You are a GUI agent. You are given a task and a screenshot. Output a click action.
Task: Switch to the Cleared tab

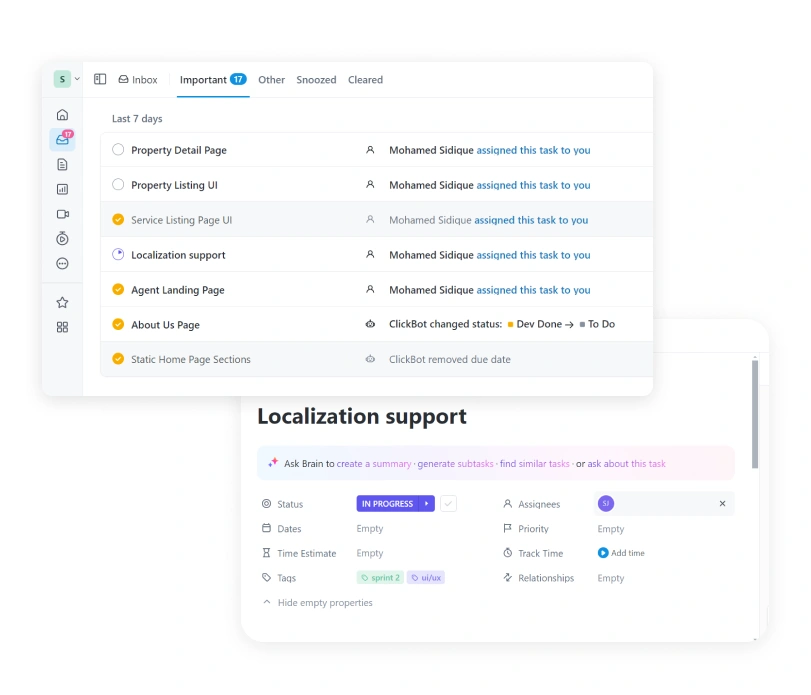(365, 80)
